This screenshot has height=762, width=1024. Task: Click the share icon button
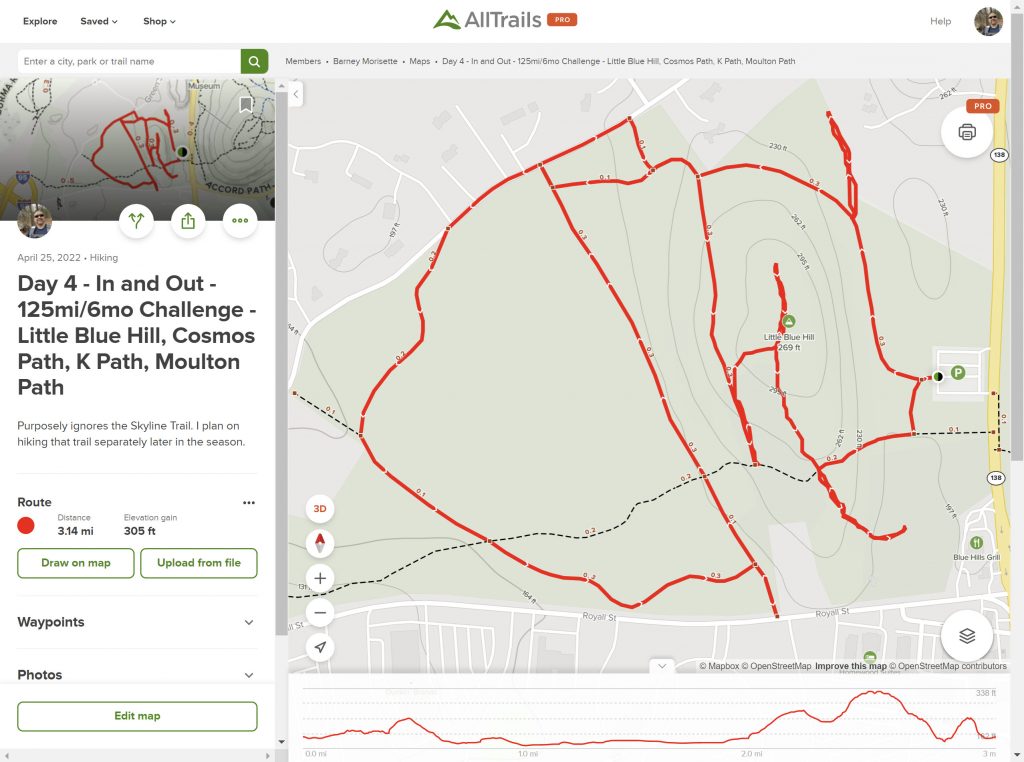(188, 221)
